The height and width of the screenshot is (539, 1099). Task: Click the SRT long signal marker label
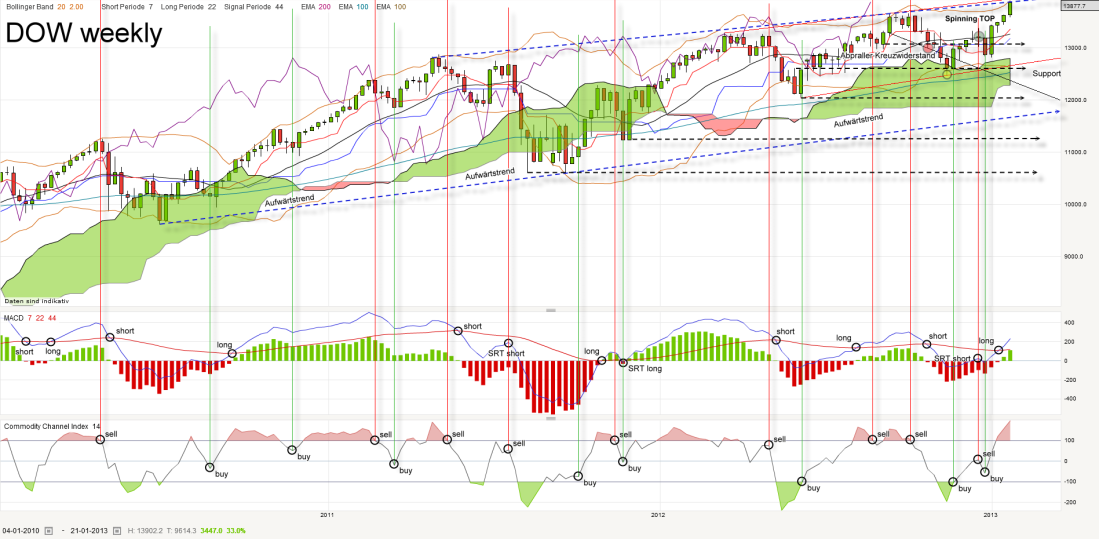[644, 369]
